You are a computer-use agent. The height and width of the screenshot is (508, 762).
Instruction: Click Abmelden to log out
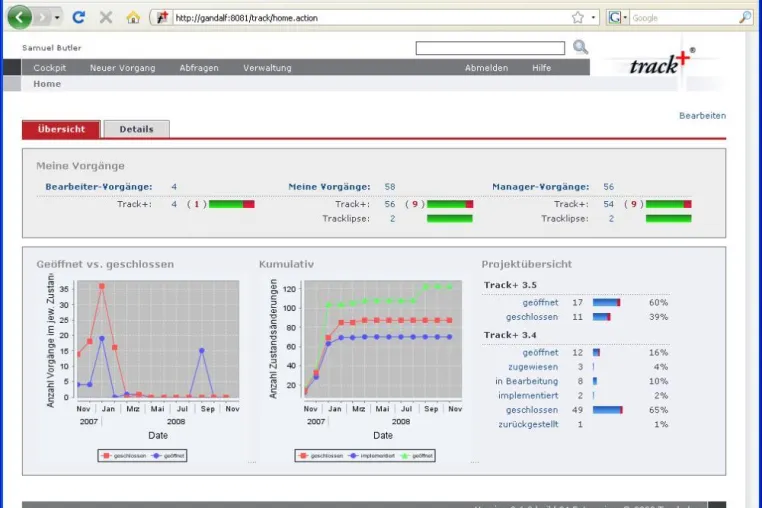point(486,68)
